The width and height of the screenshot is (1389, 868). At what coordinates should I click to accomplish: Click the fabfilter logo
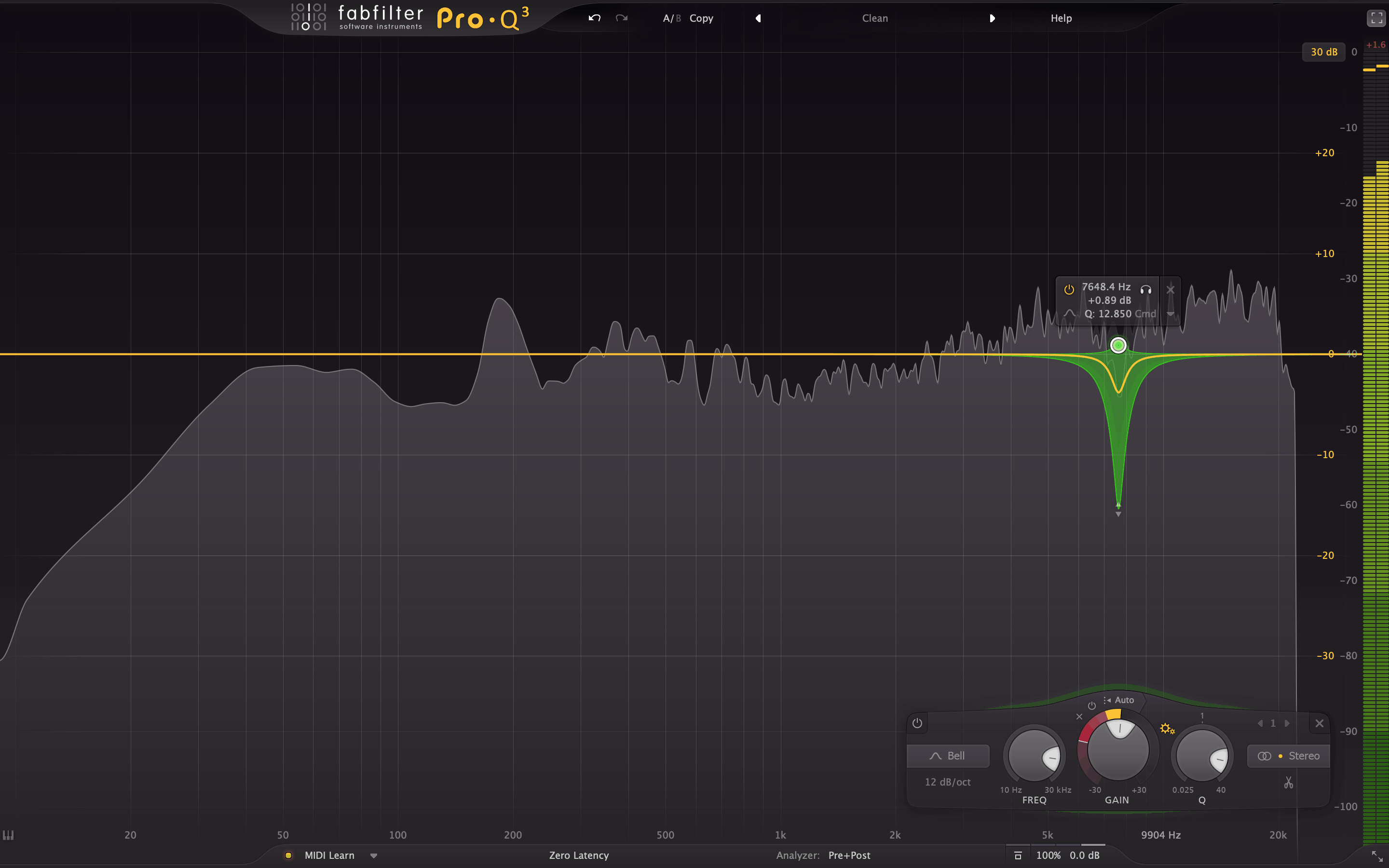[357, 17]
